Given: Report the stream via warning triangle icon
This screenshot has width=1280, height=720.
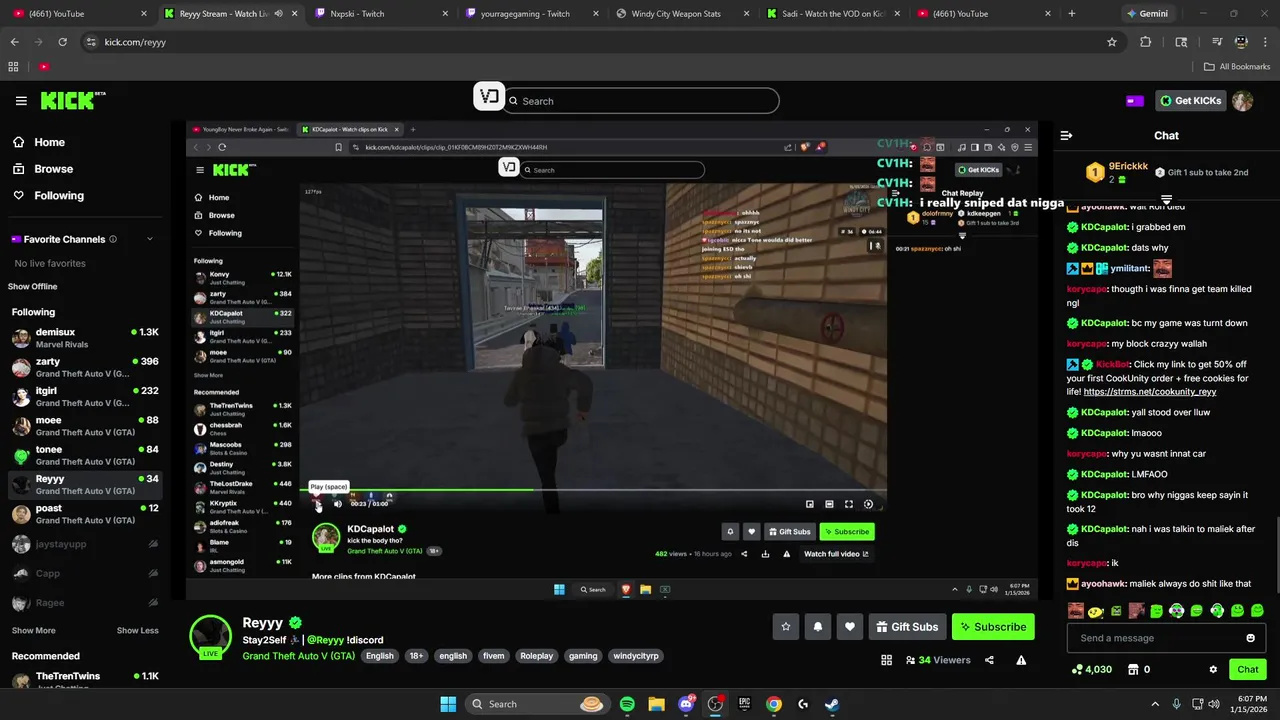Looking at the screenshot, I should [x=1021, y=660].
